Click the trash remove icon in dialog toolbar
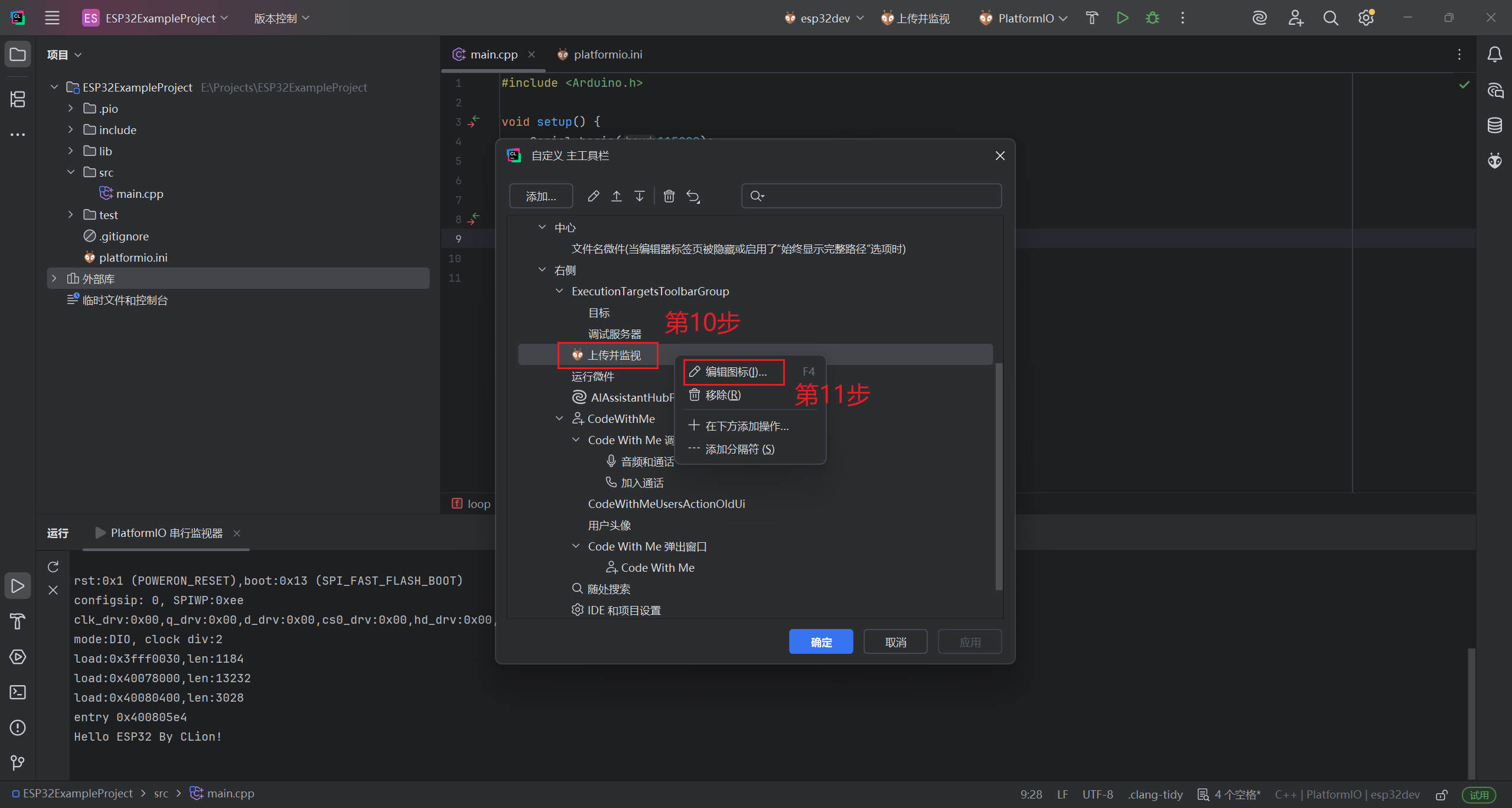 [669, 196]
